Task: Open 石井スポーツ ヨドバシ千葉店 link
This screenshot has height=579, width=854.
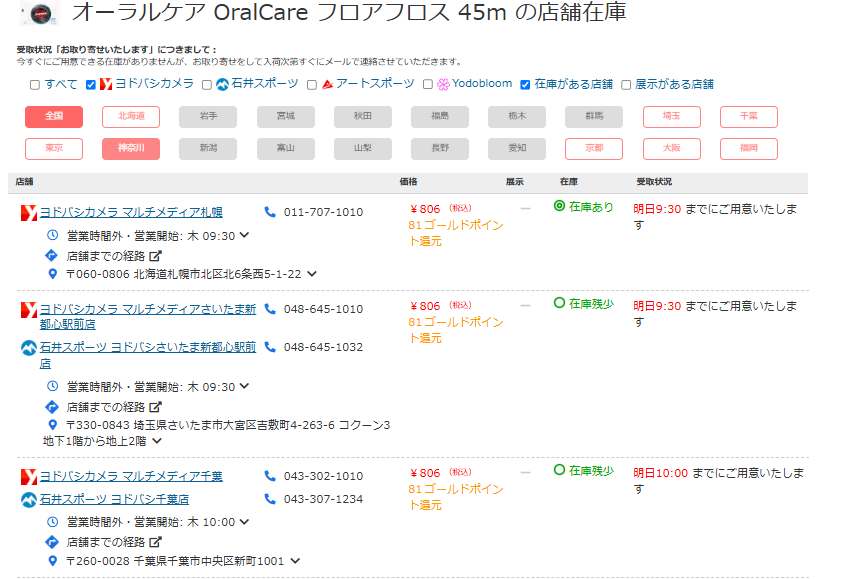Action: click(114, 499)
